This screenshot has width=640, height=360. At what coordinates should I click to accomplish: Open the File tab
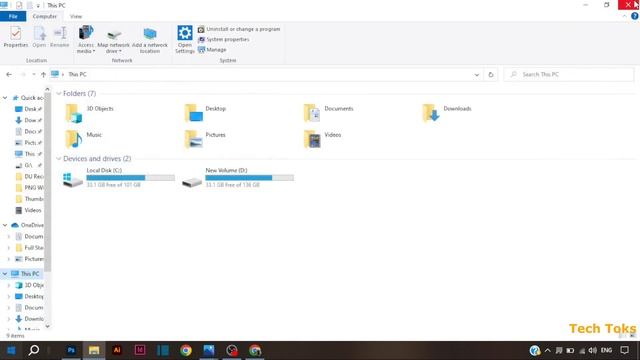tap(13, 16)
